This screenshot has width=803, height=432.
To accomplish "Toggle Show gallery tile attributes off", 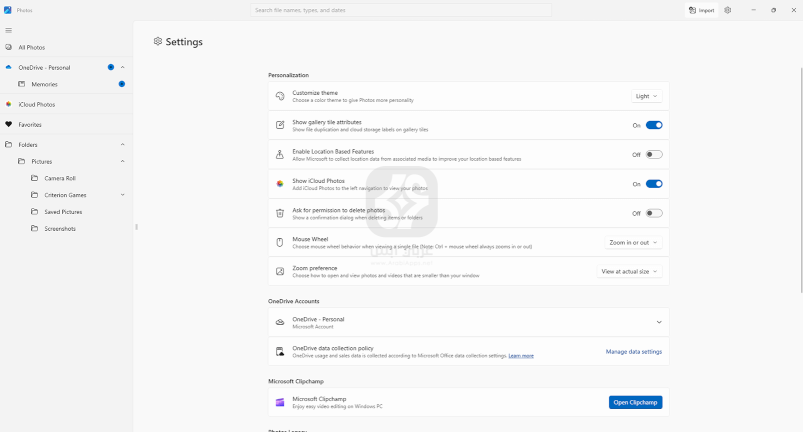I will 654,126.
